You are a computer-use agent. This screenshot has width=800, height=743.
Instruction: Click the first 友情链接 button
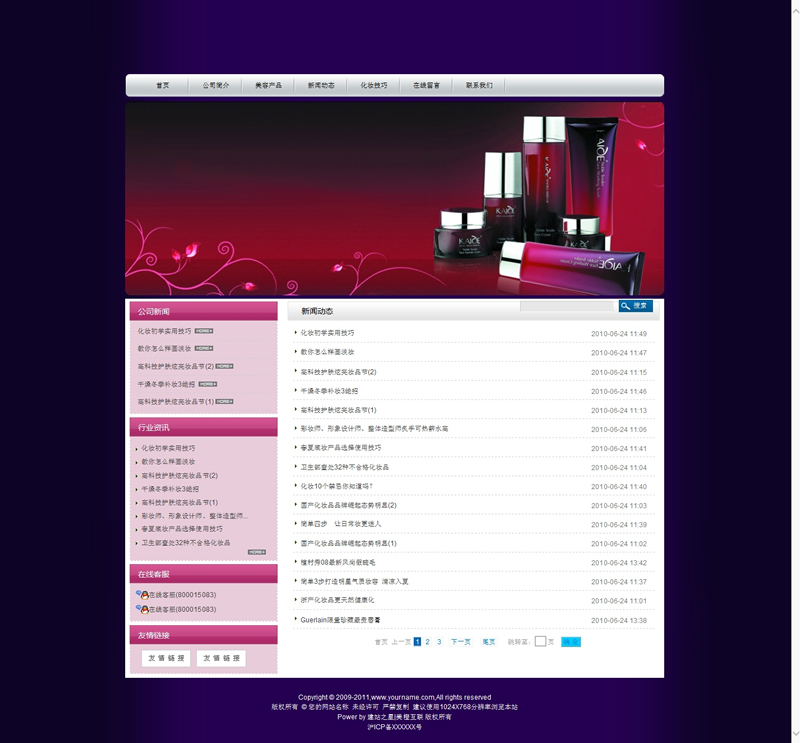[x=166, y=658]
